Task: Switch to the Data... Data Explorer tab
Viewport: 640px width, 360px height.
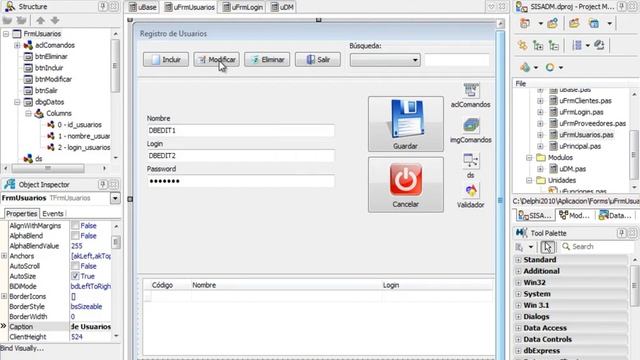Action: [x=615, y=215]
